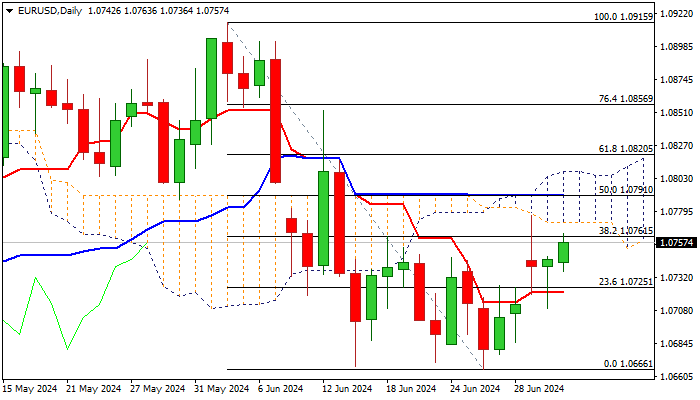This screenshot has height=400, width=700.
Task: Select the flat blue Kijun-sen line
Action: pyautogui.click(x=460, y=195)
